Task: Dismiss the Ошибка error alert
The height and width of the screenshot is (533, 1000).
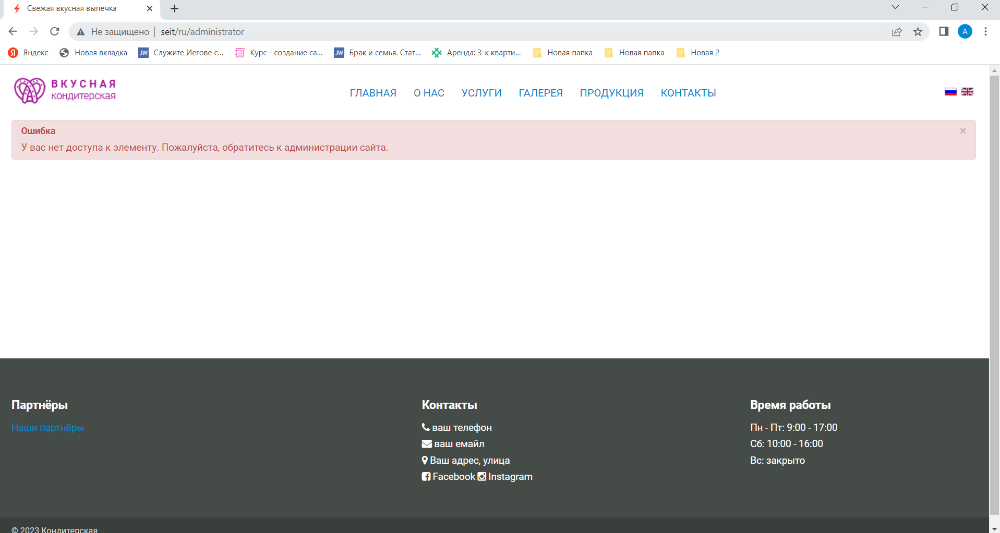Action: pyautogui.click(x=963, y=131)
